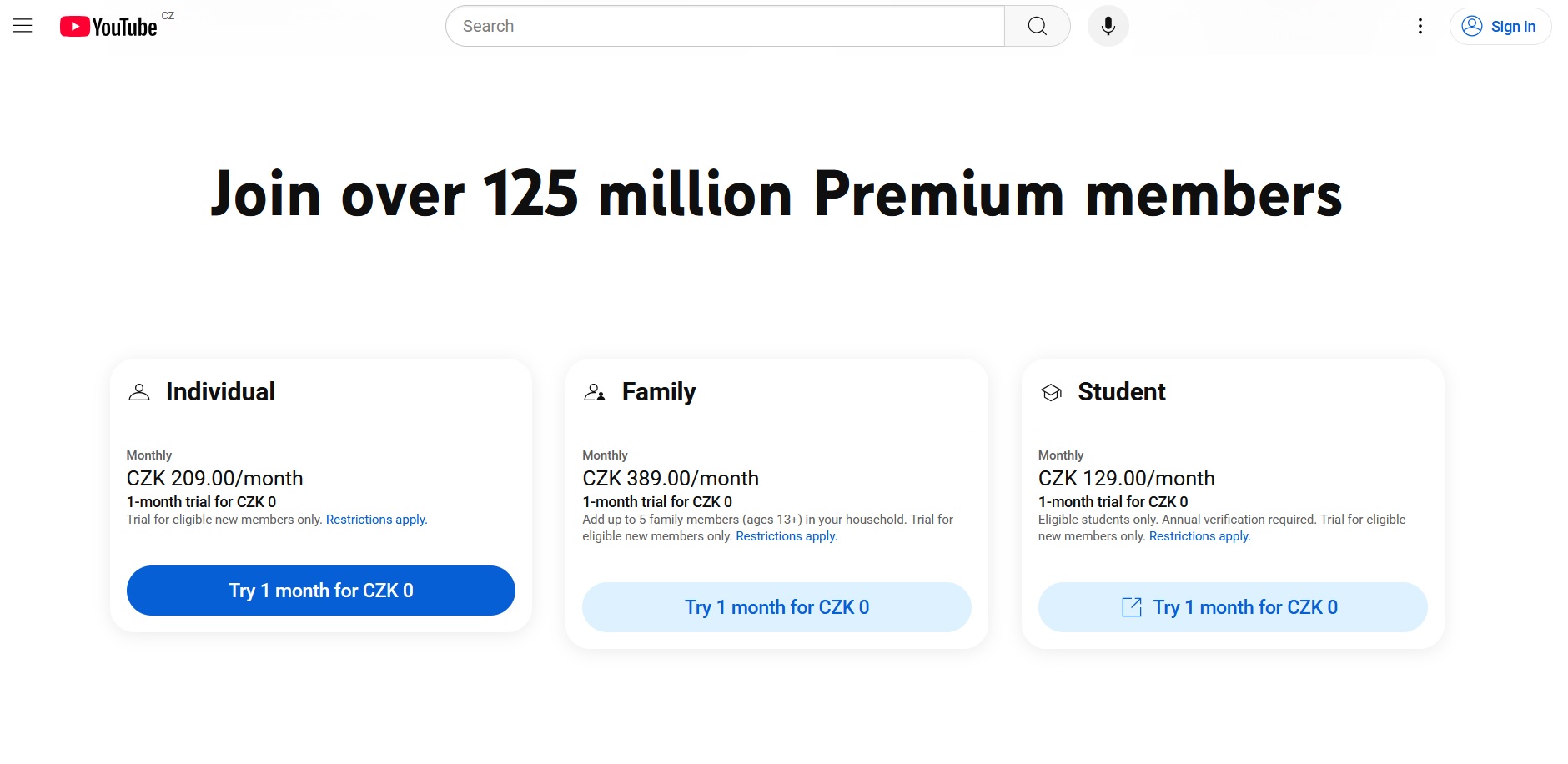Open Restrictions apply link in Individual card
1568x764 pixels.
(376, 520)
